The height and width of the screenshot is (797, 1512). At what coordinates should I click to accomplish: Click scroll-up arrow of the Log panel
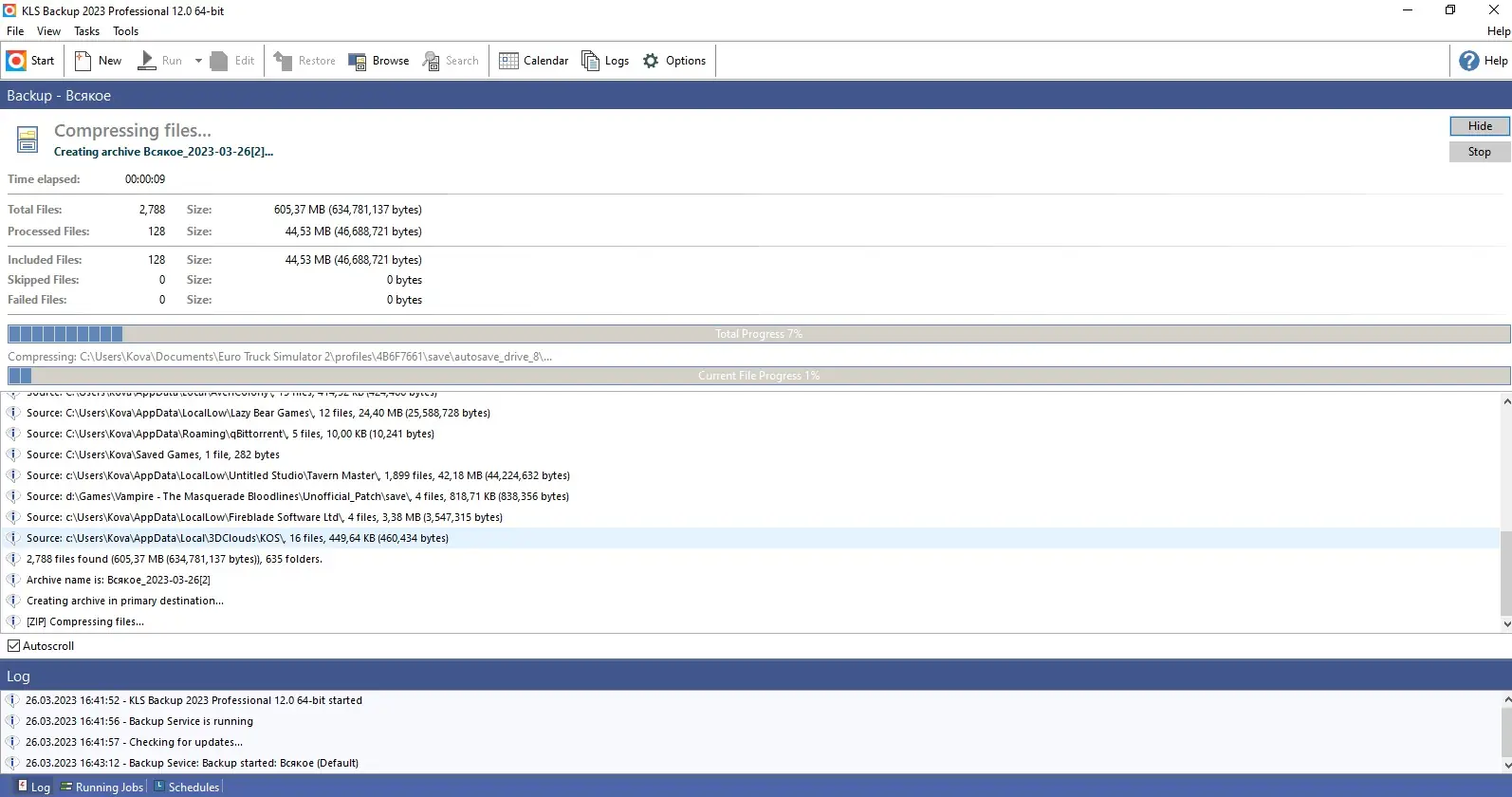(x=1506, y=700)
